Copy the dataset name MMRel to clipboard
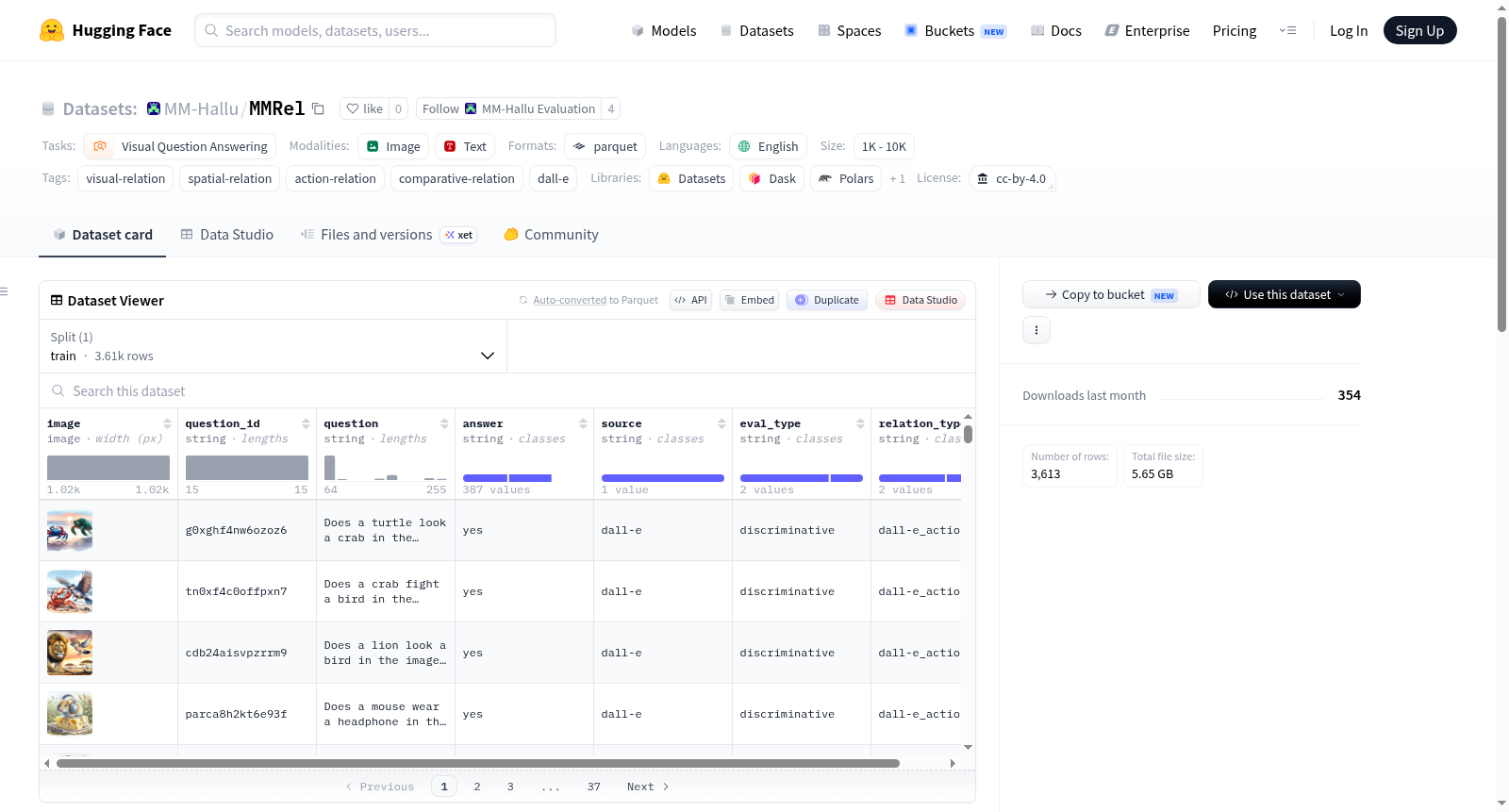 coord(318,109)
